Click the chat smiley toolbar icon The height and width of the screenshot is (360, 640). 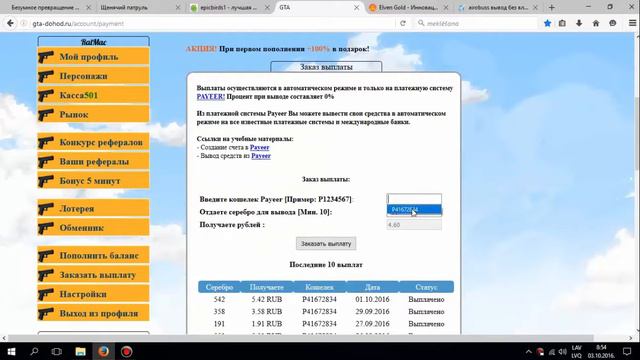pos(613,23)
